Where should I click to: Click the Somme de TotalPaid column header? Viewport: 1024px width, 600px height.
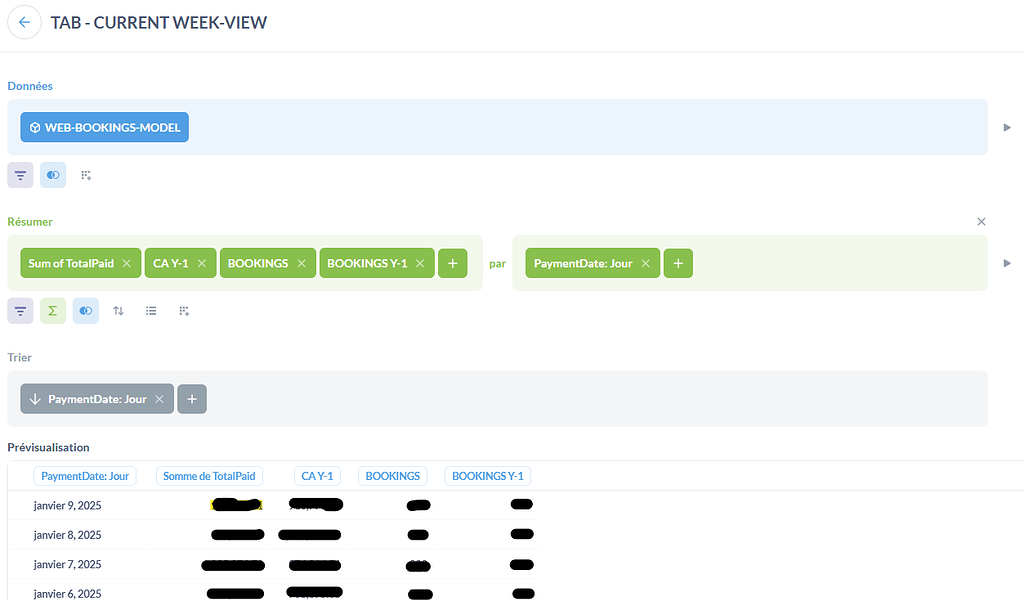[209, 476]
